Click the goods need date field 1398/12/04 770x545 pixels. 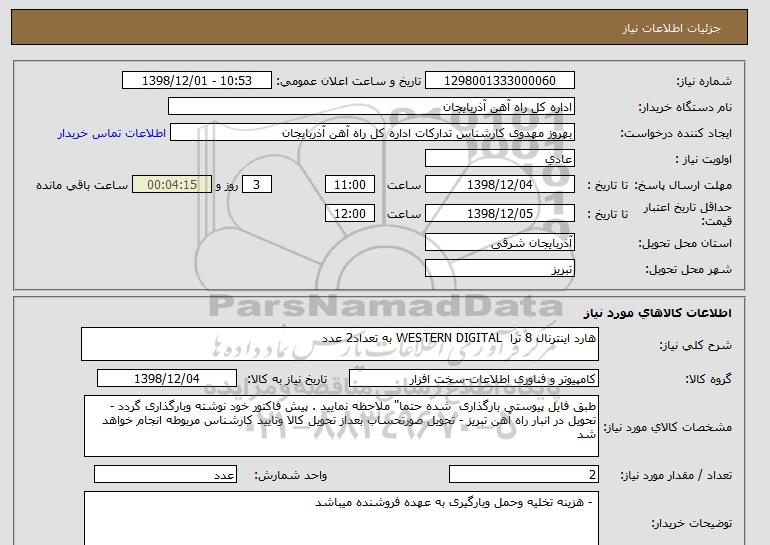(167, 379)
